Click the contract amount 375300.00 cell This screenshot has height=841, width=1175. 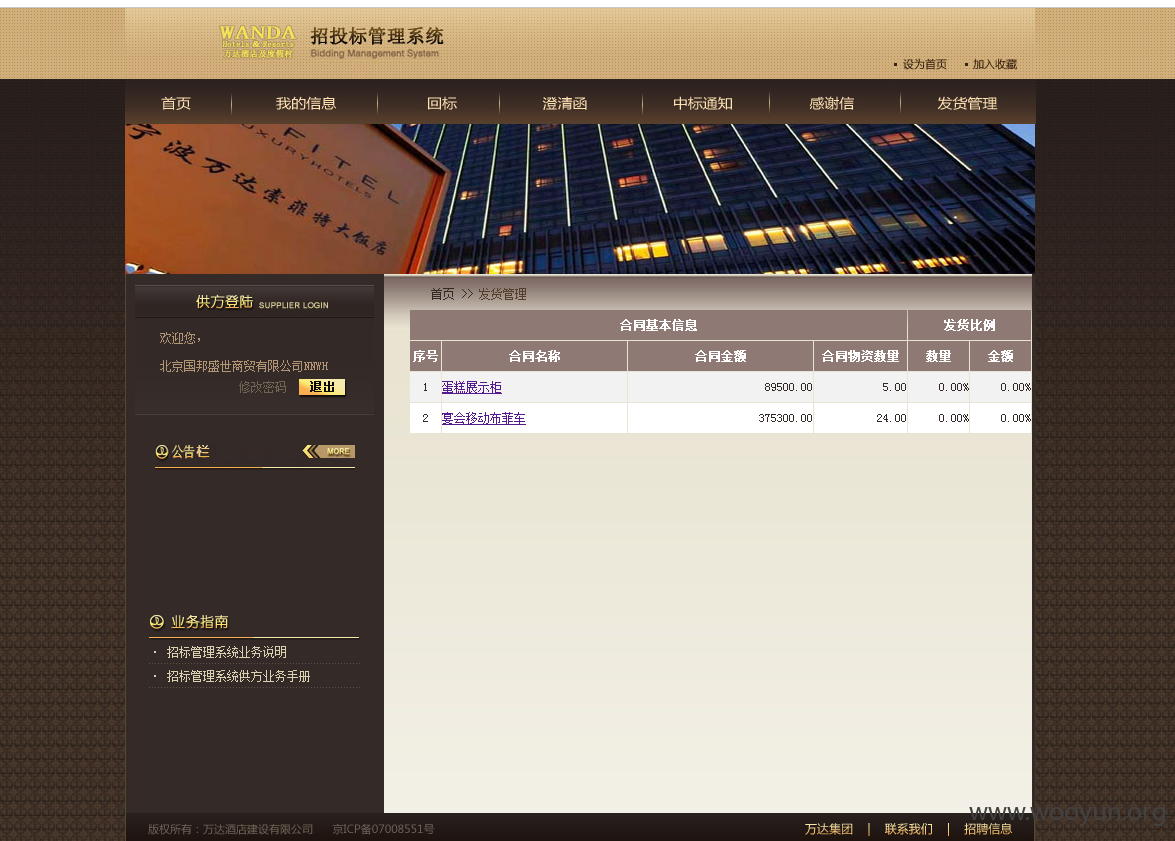[720, 418]
